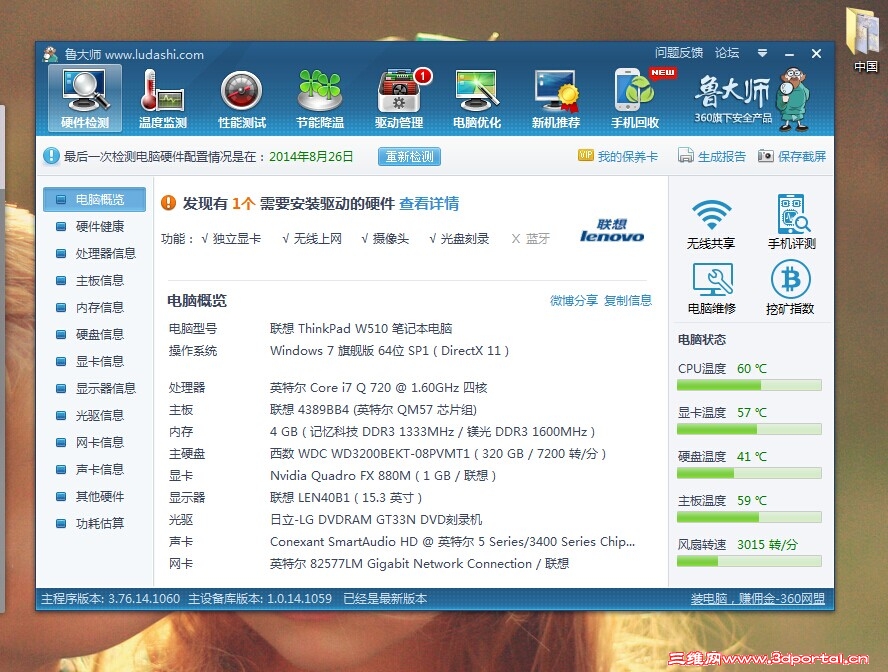Viewport: 888px width, 672px height.
Task: Open 驱动管理 driver management
Action: point(399,97)
